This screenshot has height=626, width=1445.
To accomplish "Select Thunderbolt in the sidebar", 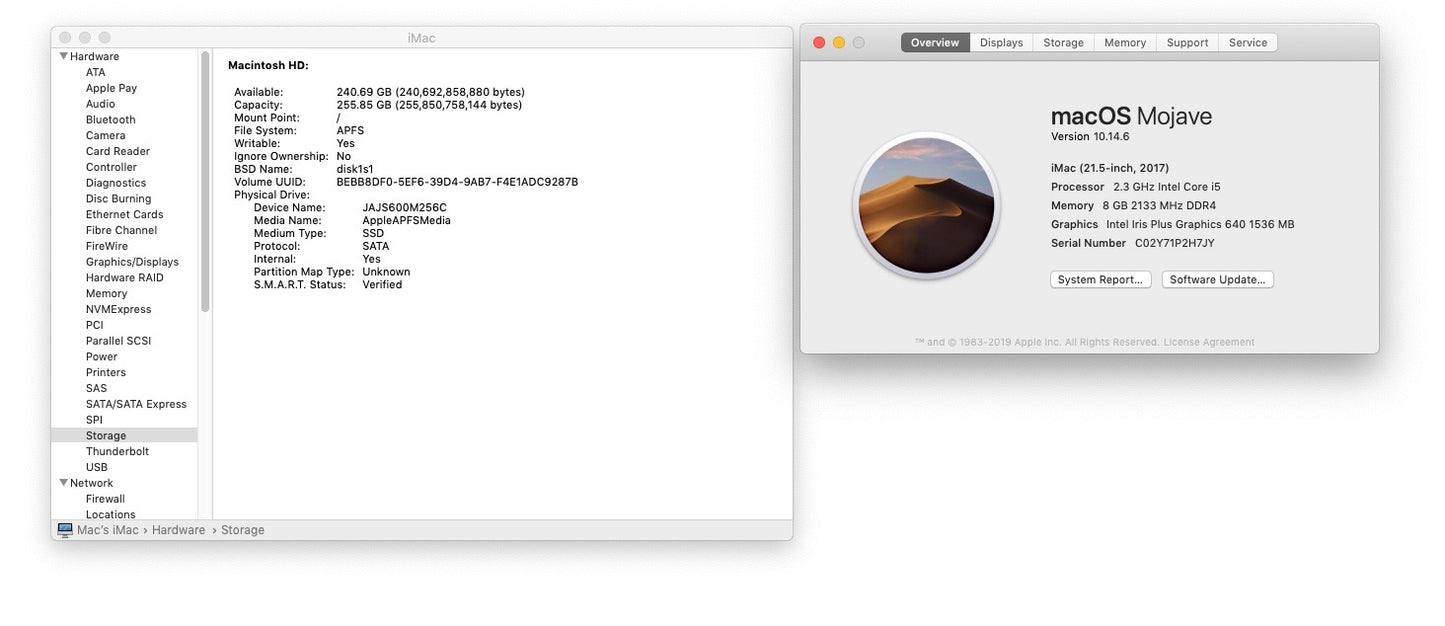I will [x=117, y=451].
